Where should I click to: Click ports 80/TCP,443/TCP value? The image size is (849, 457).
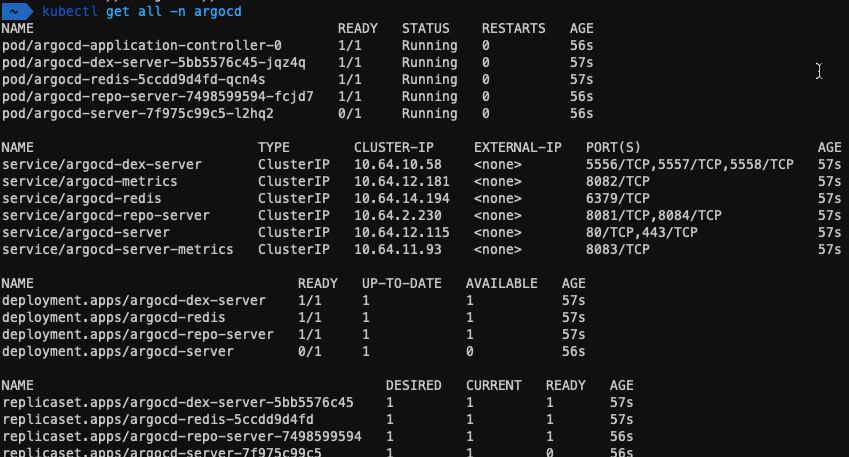pyautogui.click(x=642, y=232)
